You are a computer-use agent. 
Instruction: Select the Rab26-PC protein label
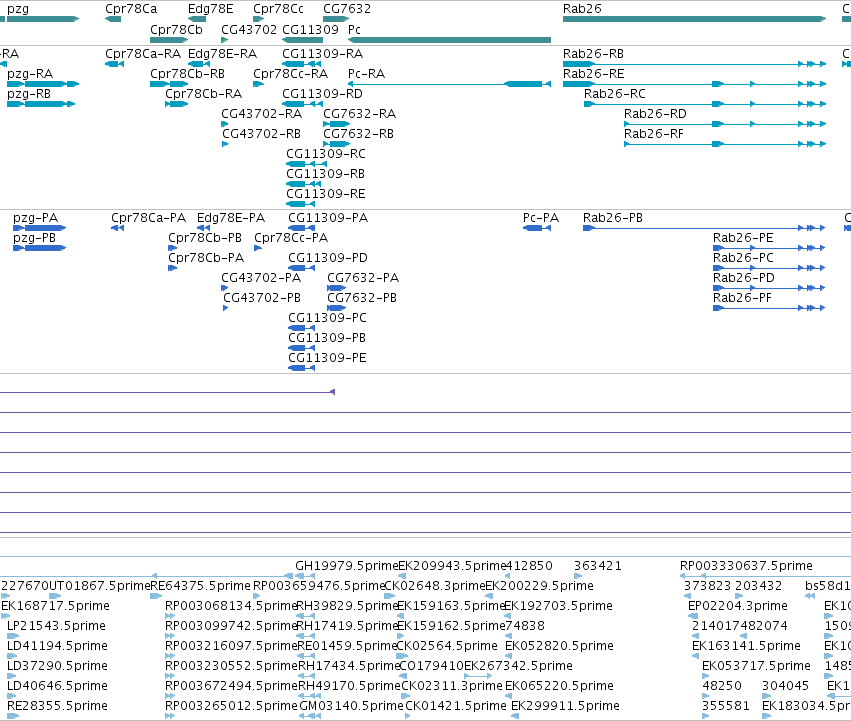click(743, 258)
